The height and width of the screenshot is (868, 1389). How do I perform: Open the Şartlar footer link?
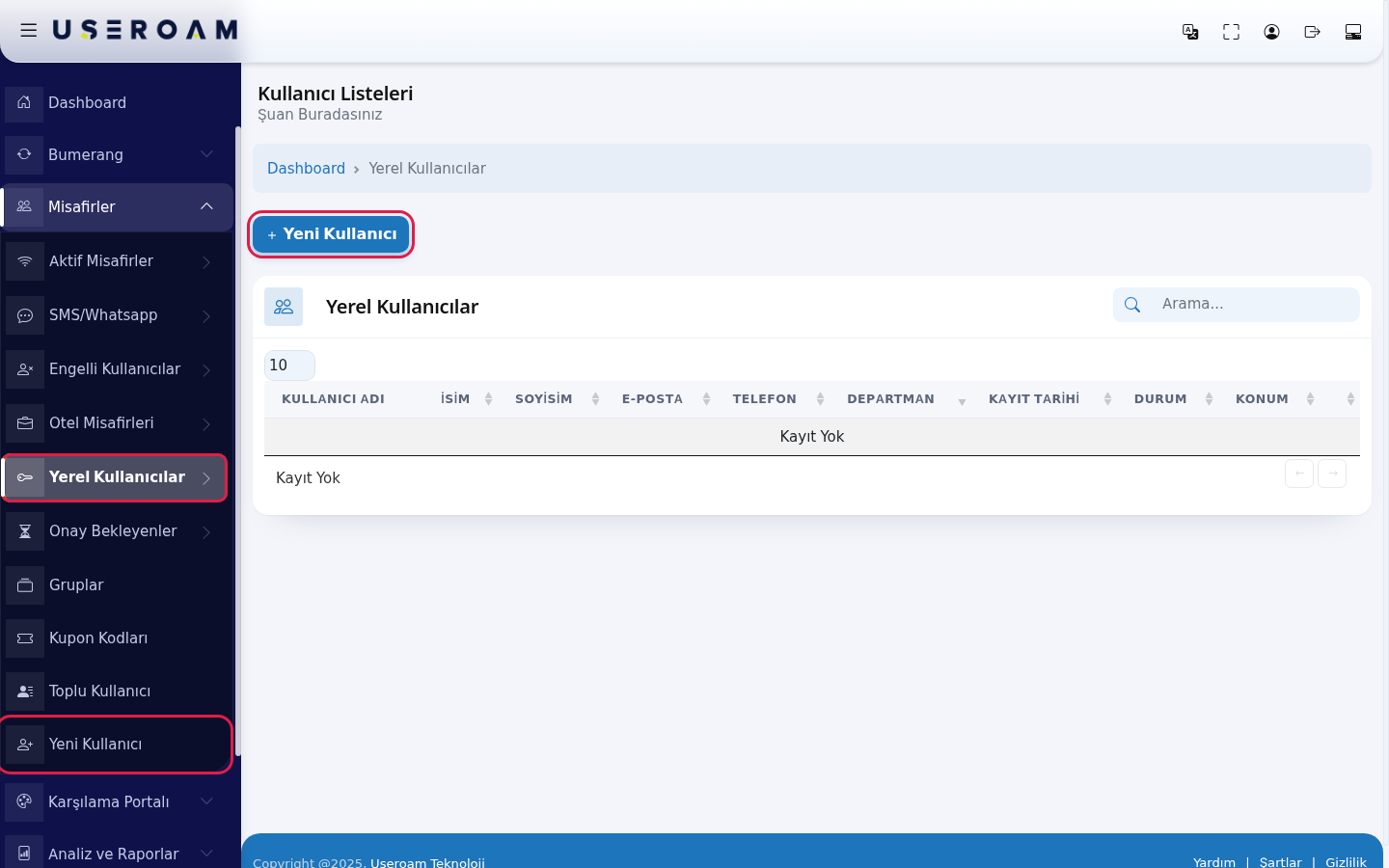pos(1280,862)
